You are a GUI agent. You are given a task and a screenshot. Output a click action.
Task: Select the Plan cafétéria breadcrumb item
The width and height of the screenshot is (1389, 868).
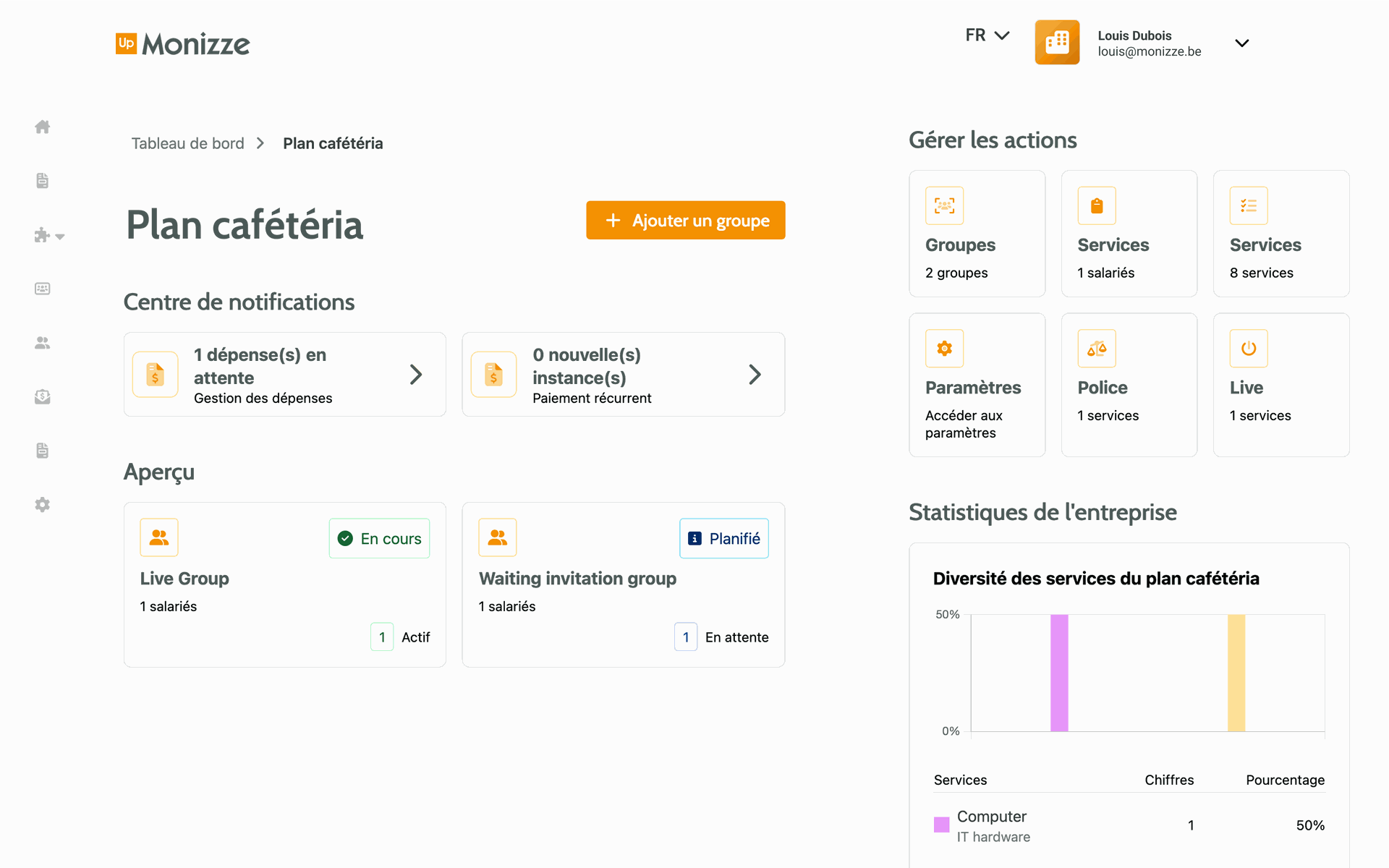333,142
